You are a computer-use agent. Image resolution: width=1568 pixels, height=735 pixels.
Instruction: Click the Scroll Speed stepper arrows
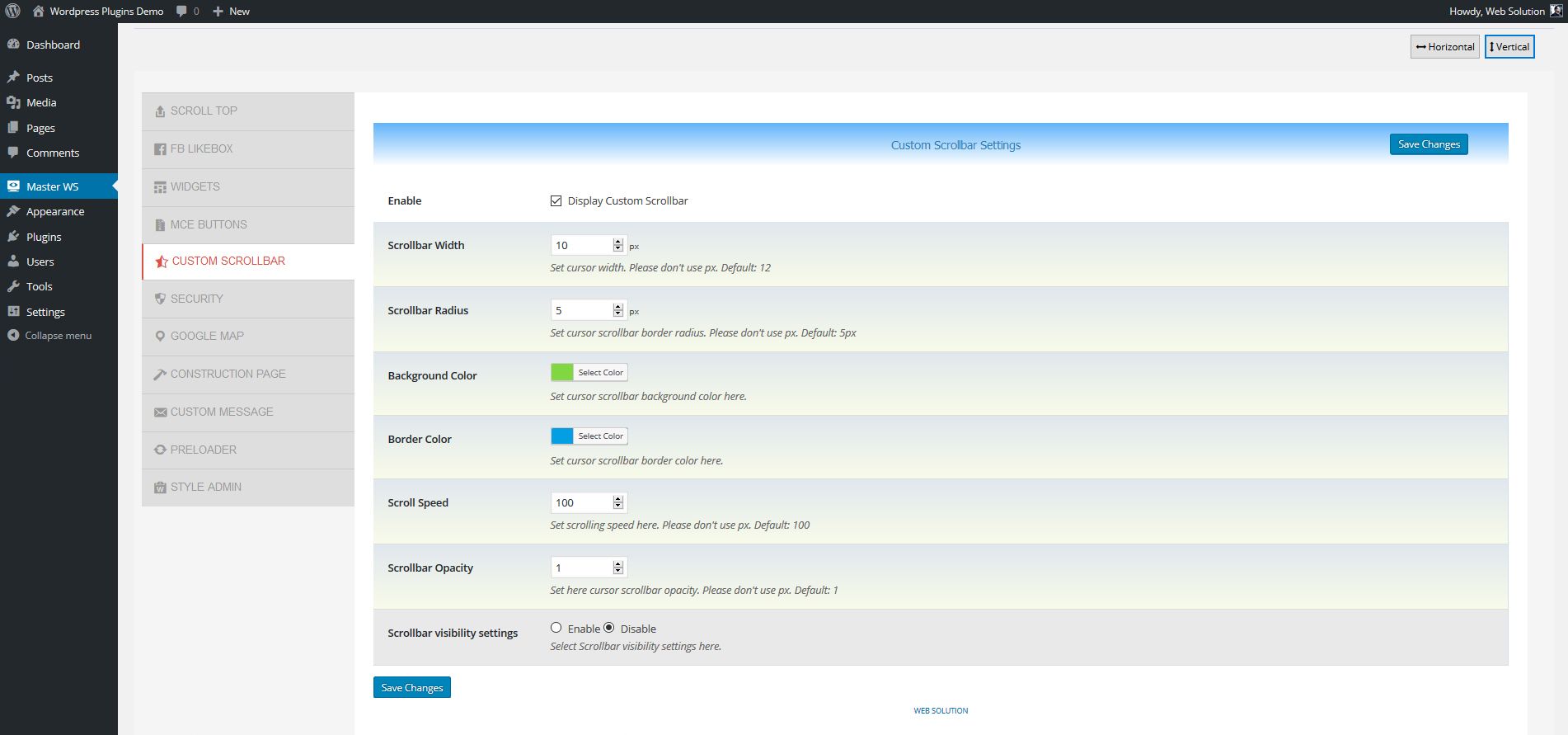pos(618,502)
